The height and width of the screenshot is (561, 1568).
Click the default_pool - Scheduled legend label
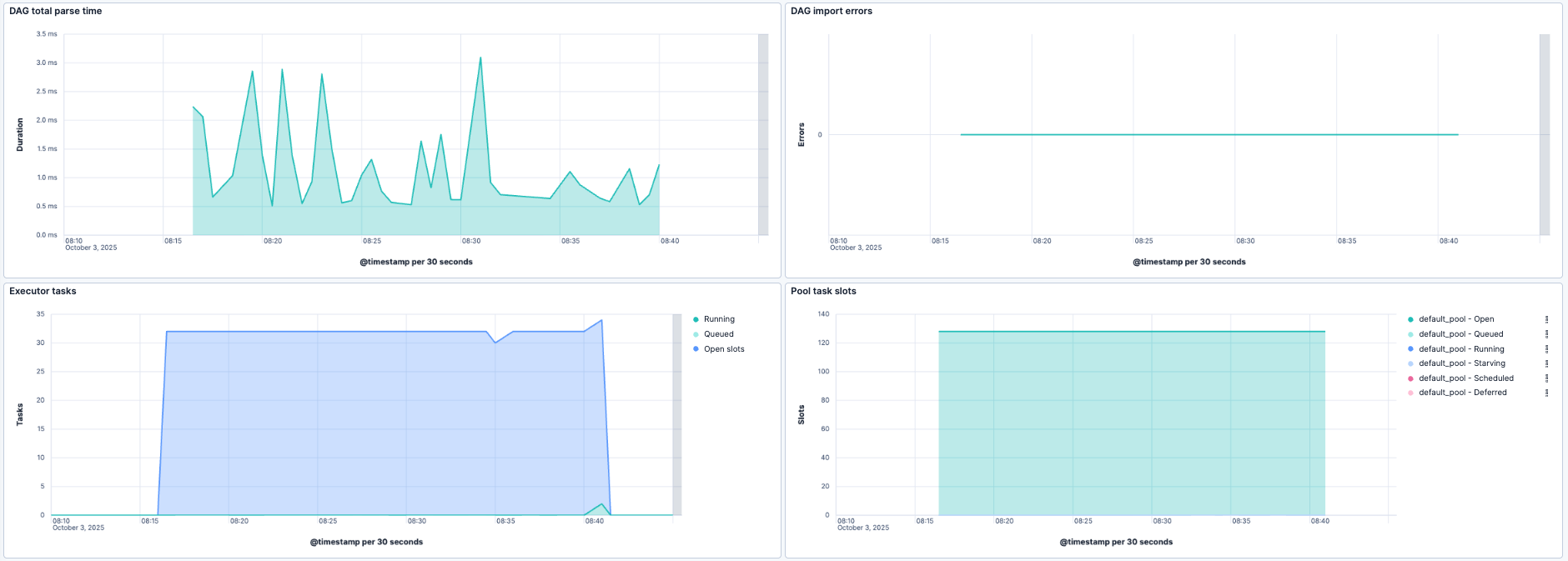pos(1465,378)
